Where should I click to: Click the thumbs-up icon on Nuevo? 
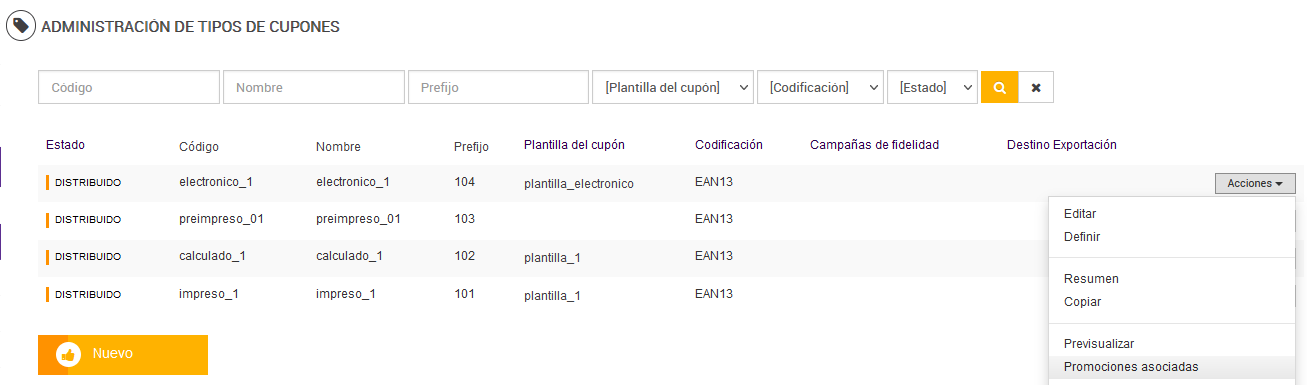69,354
